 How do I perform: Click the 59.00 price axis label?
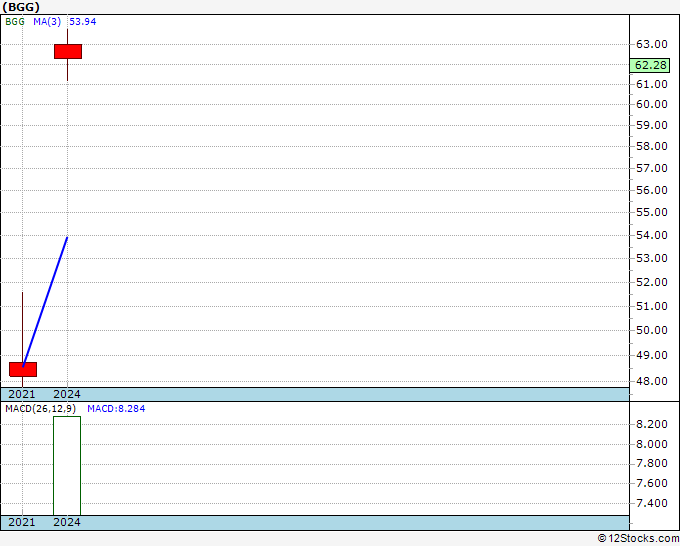(651, 125)
